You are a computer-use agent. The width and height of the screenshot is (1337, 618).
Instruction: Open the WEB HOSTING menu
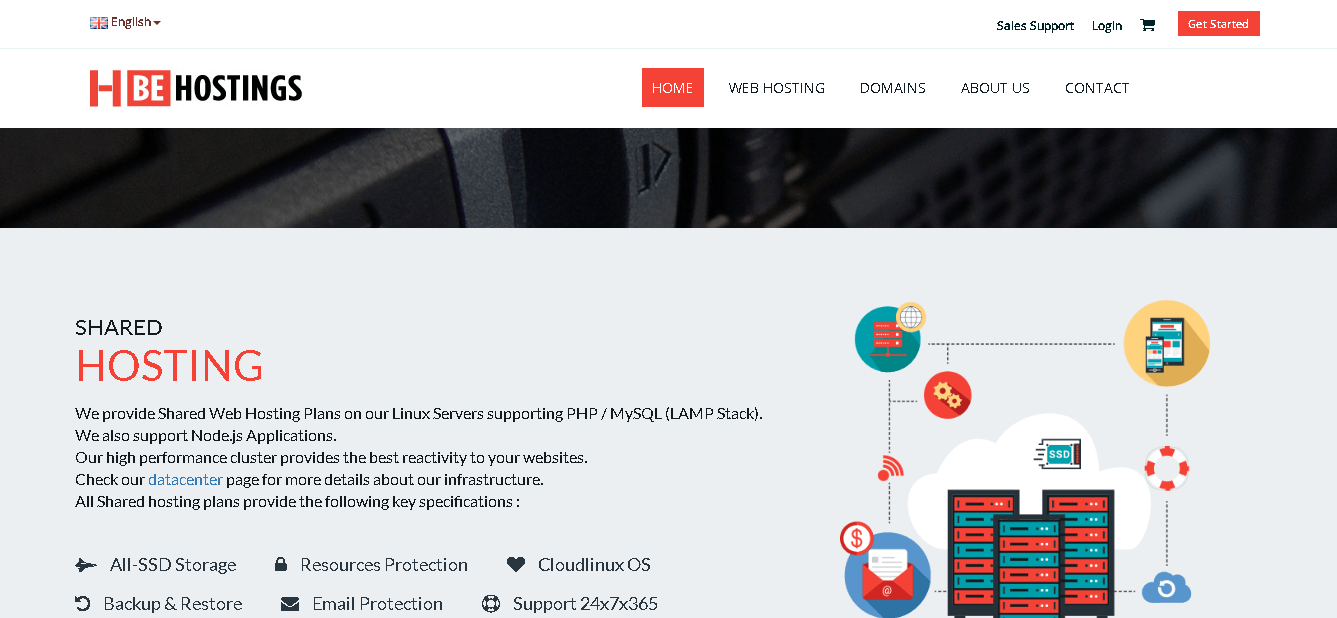pyautogui.click(x=777, y=88)
